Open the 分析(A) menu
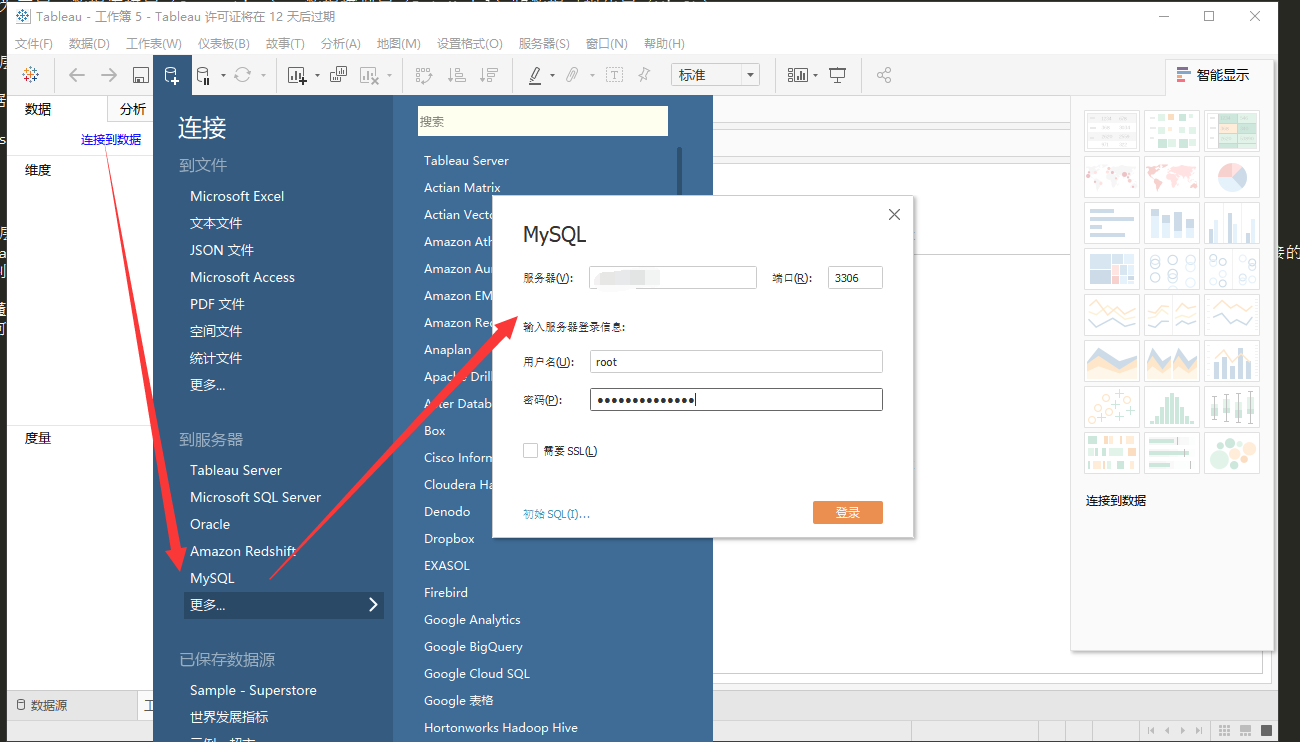The width and height of the screenshot is (1300, 742). pos(341,44)
